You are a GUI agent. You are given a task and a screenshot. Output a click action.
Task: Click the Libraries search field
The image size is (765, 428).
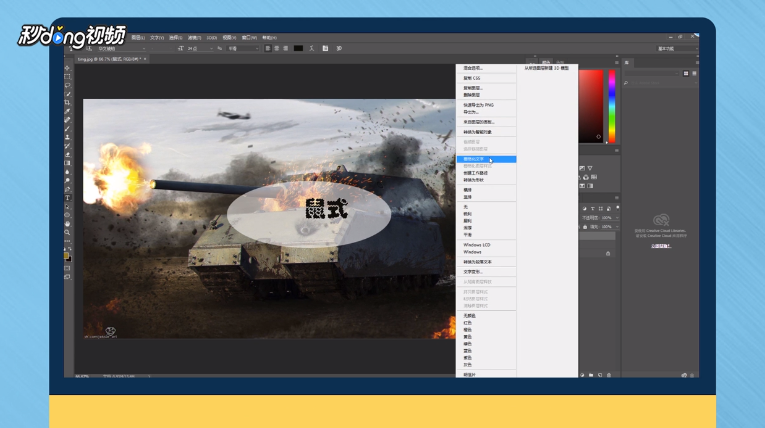[661, 83]
